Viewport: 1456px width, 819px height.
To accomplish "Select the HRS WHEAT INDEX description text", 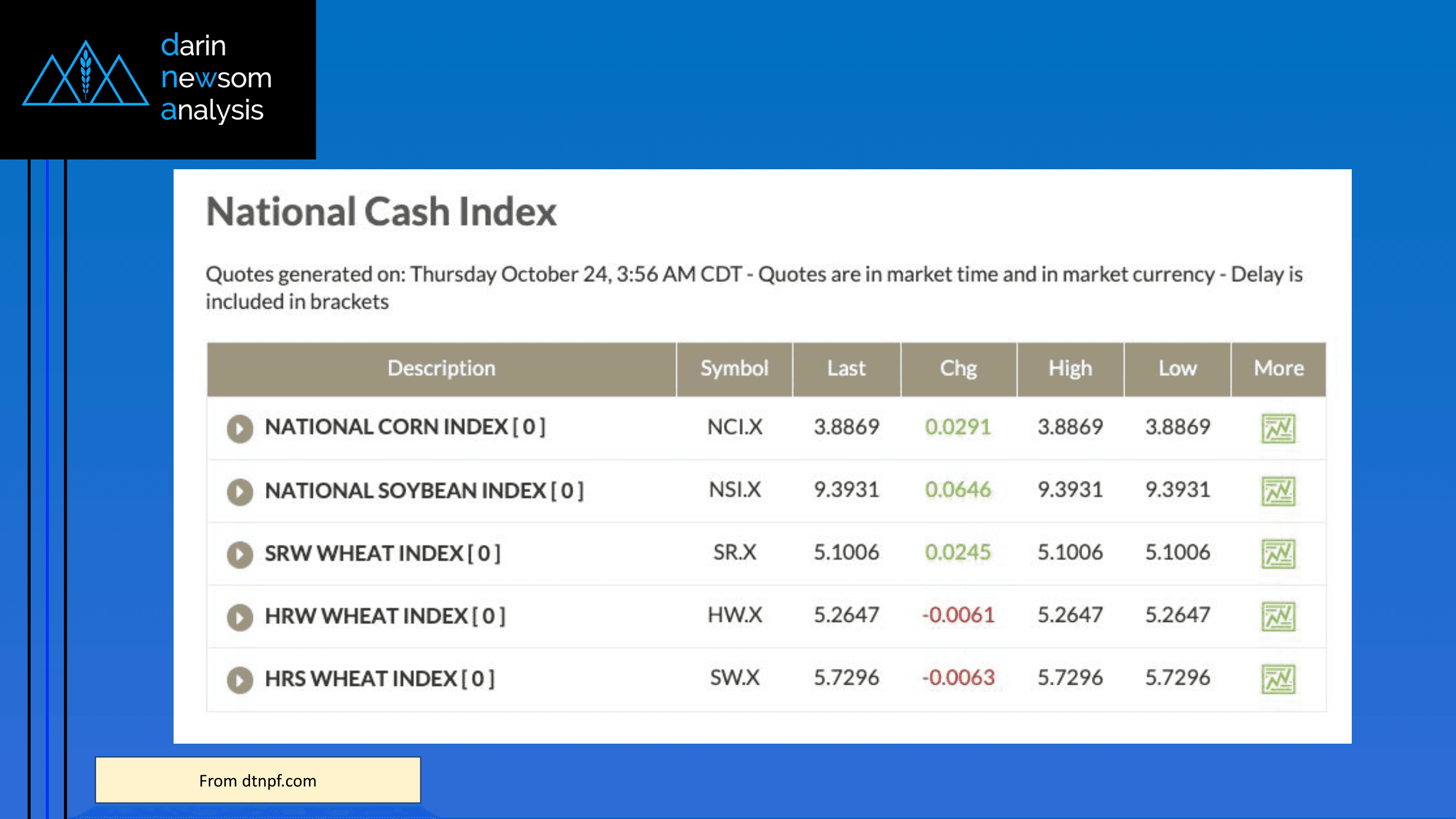I will coord(379,678).
